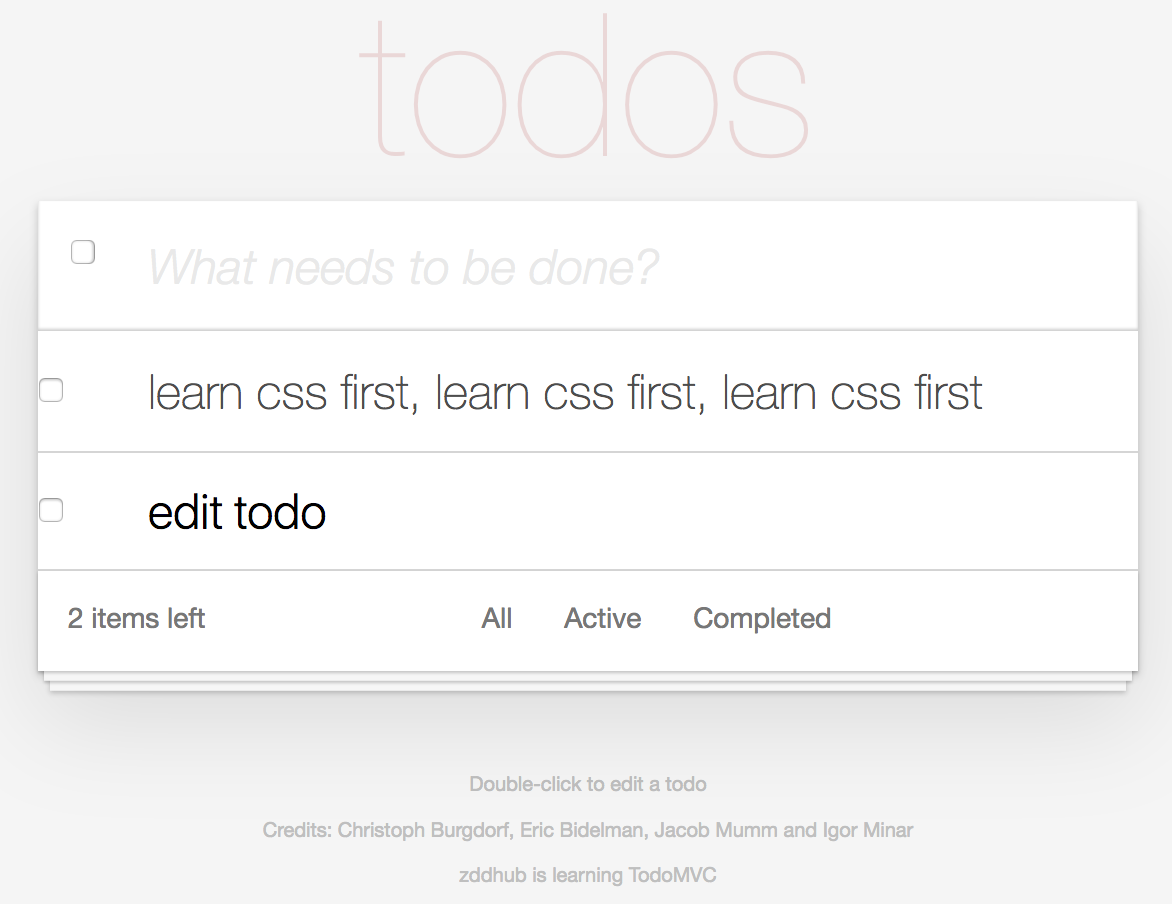
Task: Show only Active todos
Action: click(x=602, y=618)
